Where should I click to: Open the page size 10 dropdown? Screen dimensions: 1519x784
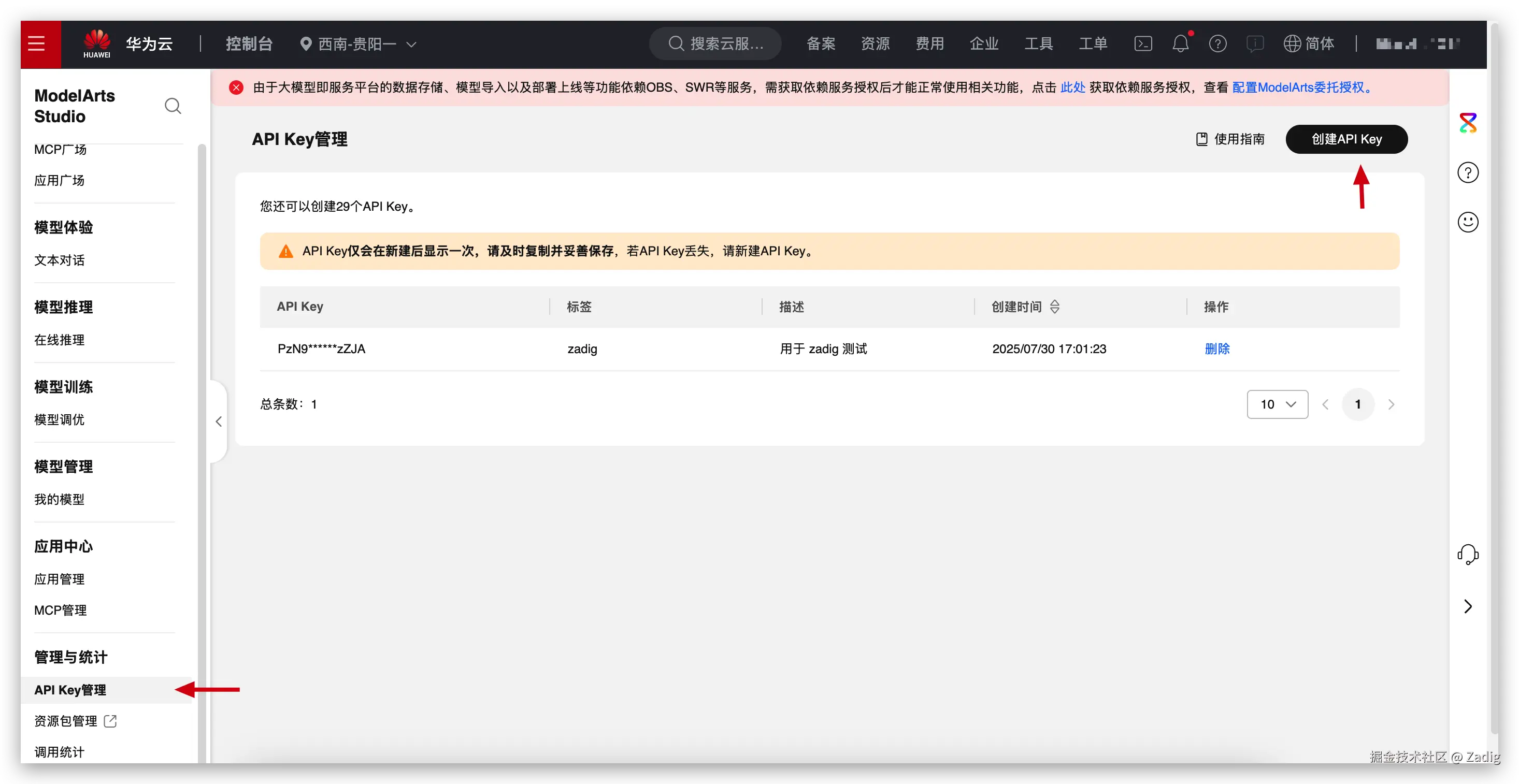(x=1277, y=404)
